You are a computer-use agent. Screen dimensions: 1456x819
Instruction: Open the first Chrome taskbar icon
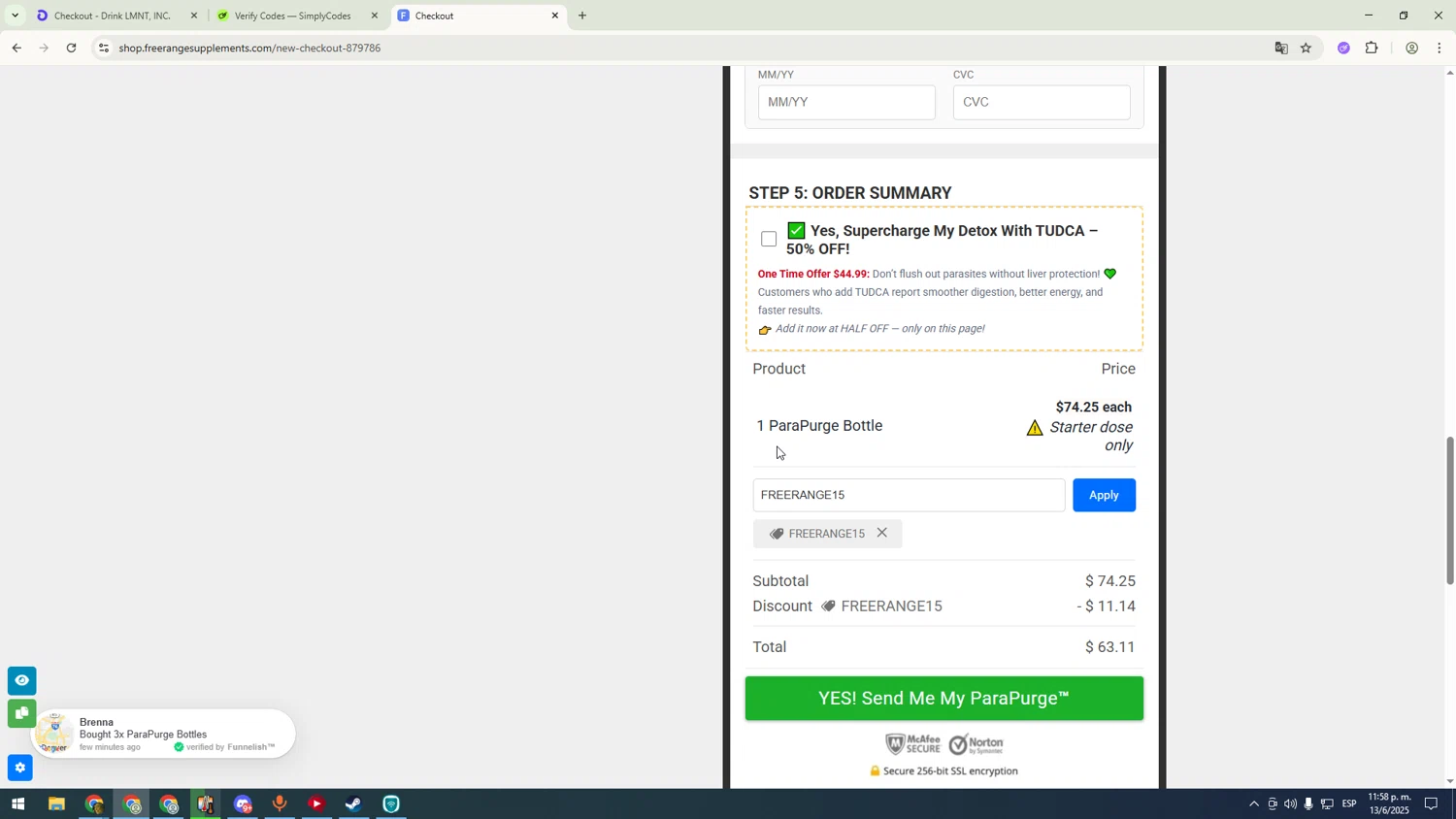(94, 804)
